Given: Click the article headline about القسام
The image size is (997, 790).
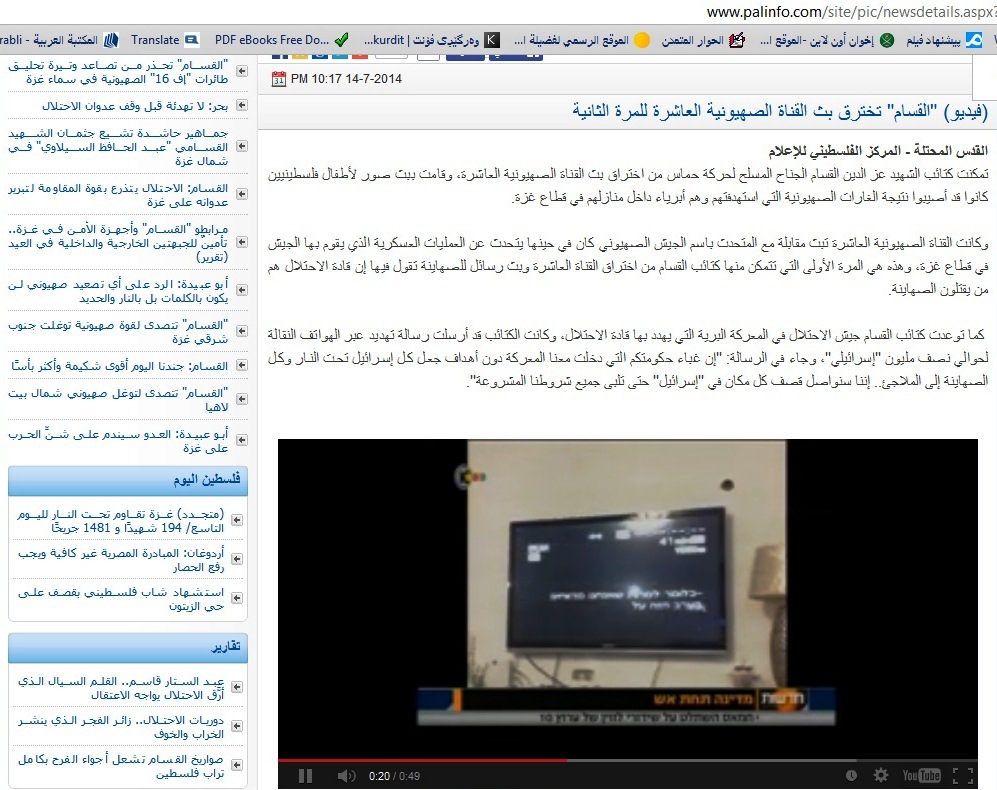Looking at the screenshot, I should [780, 110].
